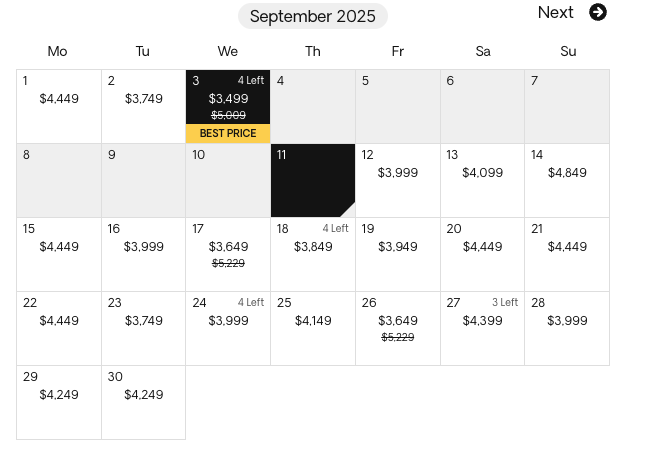
Task: Choose September 1 priced at $4,449
Action: pos(59,106)
